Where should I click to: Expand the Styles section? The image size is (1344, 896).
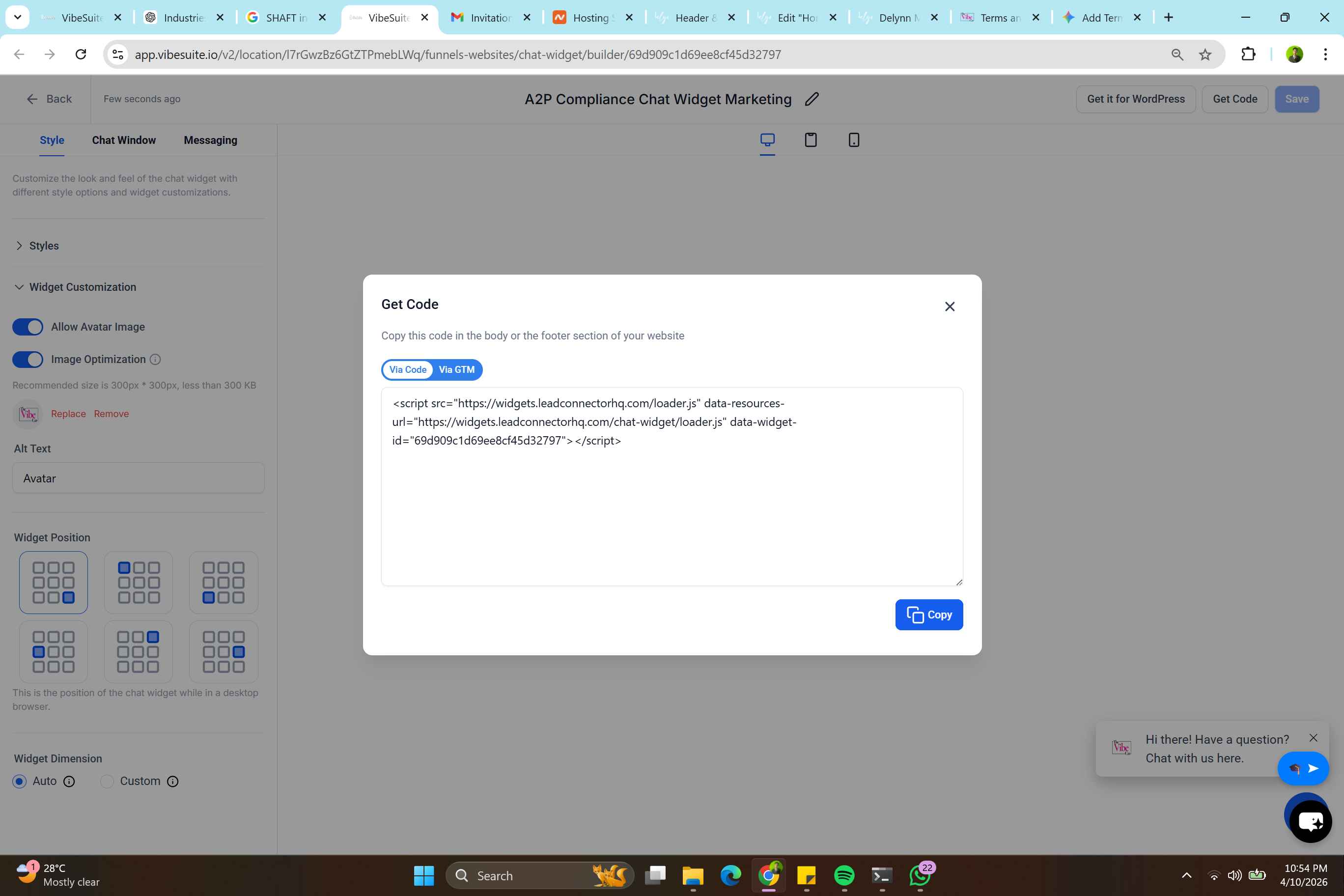coord(37,246)
